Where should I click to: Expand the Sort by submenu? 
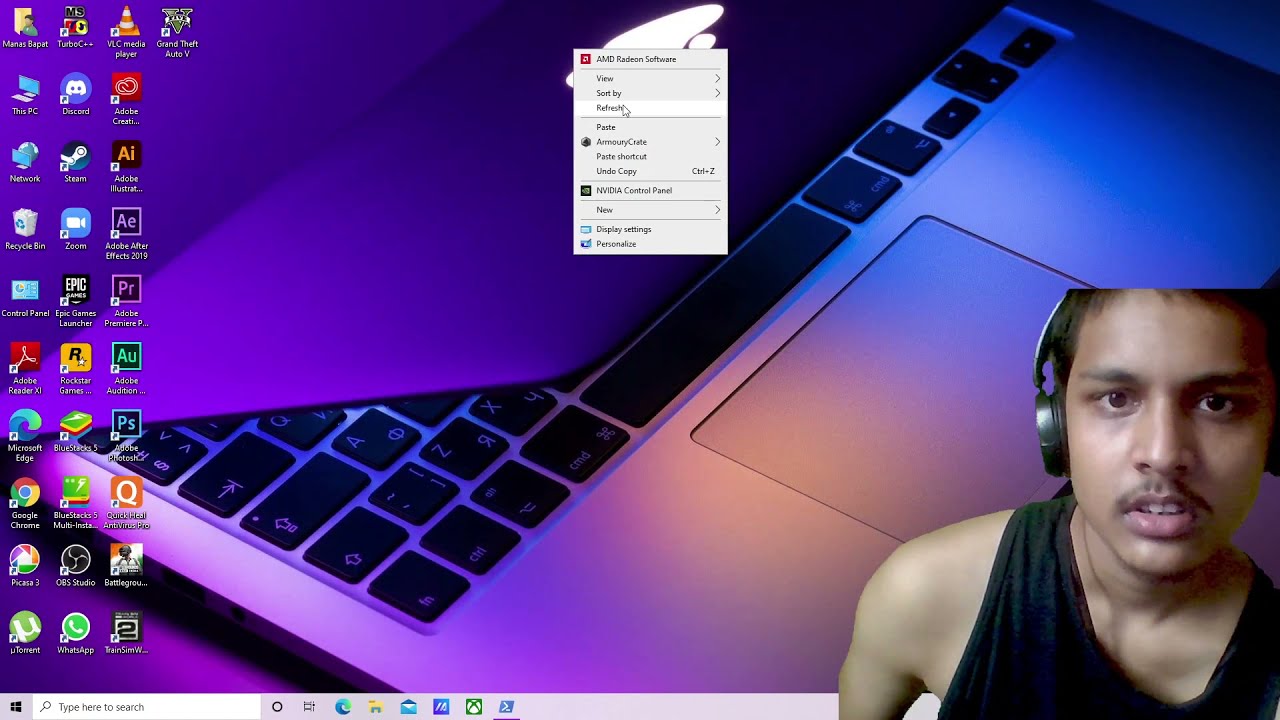[650, 93]
